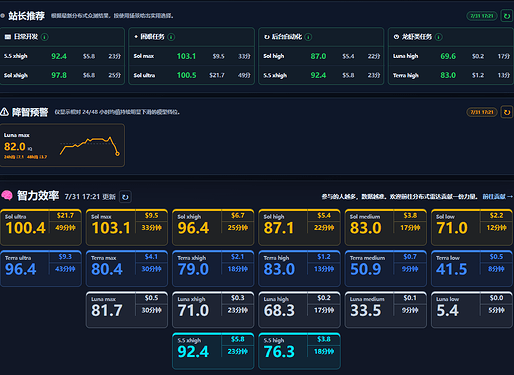
Task: Choose the Luna high 68.3 card
Action: point(299,310)
